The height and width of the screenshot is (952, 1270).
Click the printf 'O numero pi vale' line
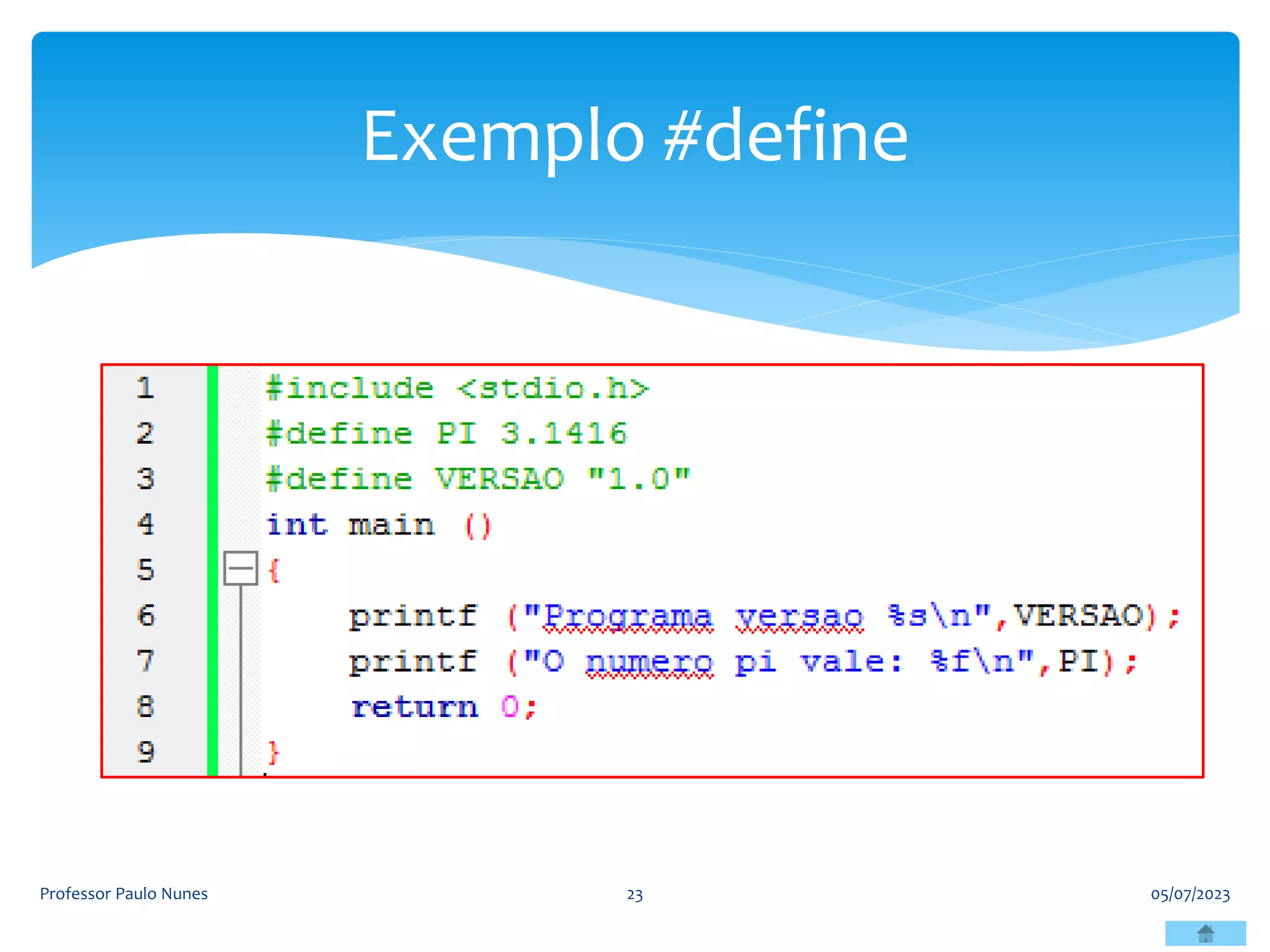[743, 662]
